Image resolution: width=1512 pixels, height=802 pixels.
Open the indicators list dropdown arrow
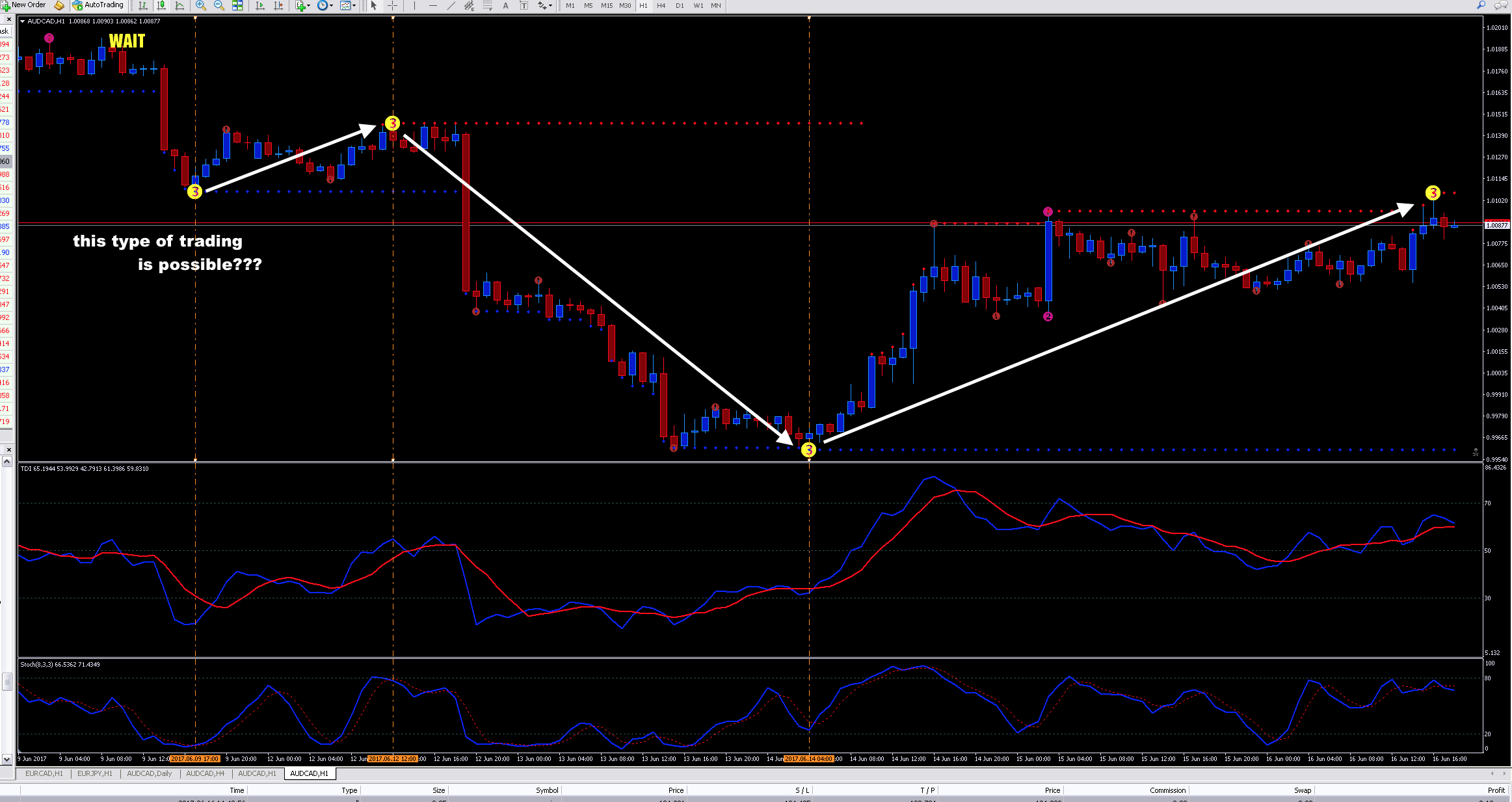[308, 6]
